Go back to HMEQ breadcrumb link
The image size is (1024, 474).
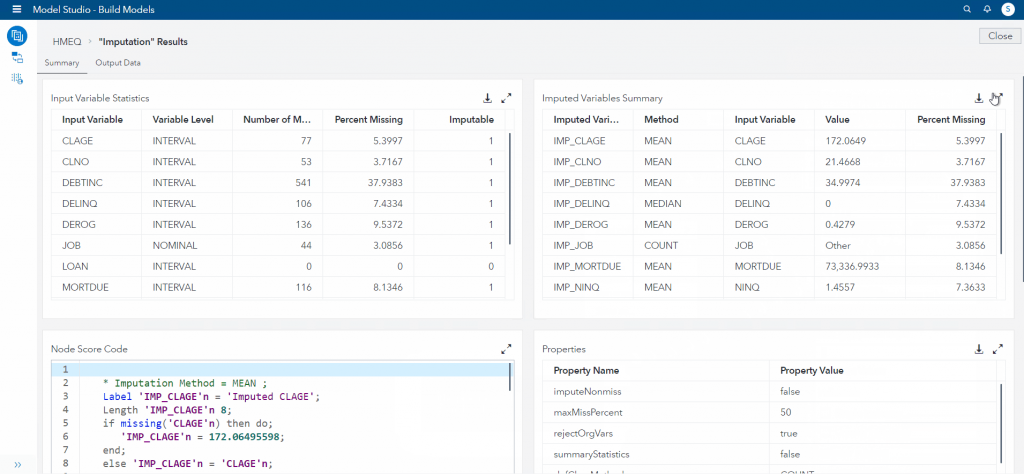[x=66, y=42]
